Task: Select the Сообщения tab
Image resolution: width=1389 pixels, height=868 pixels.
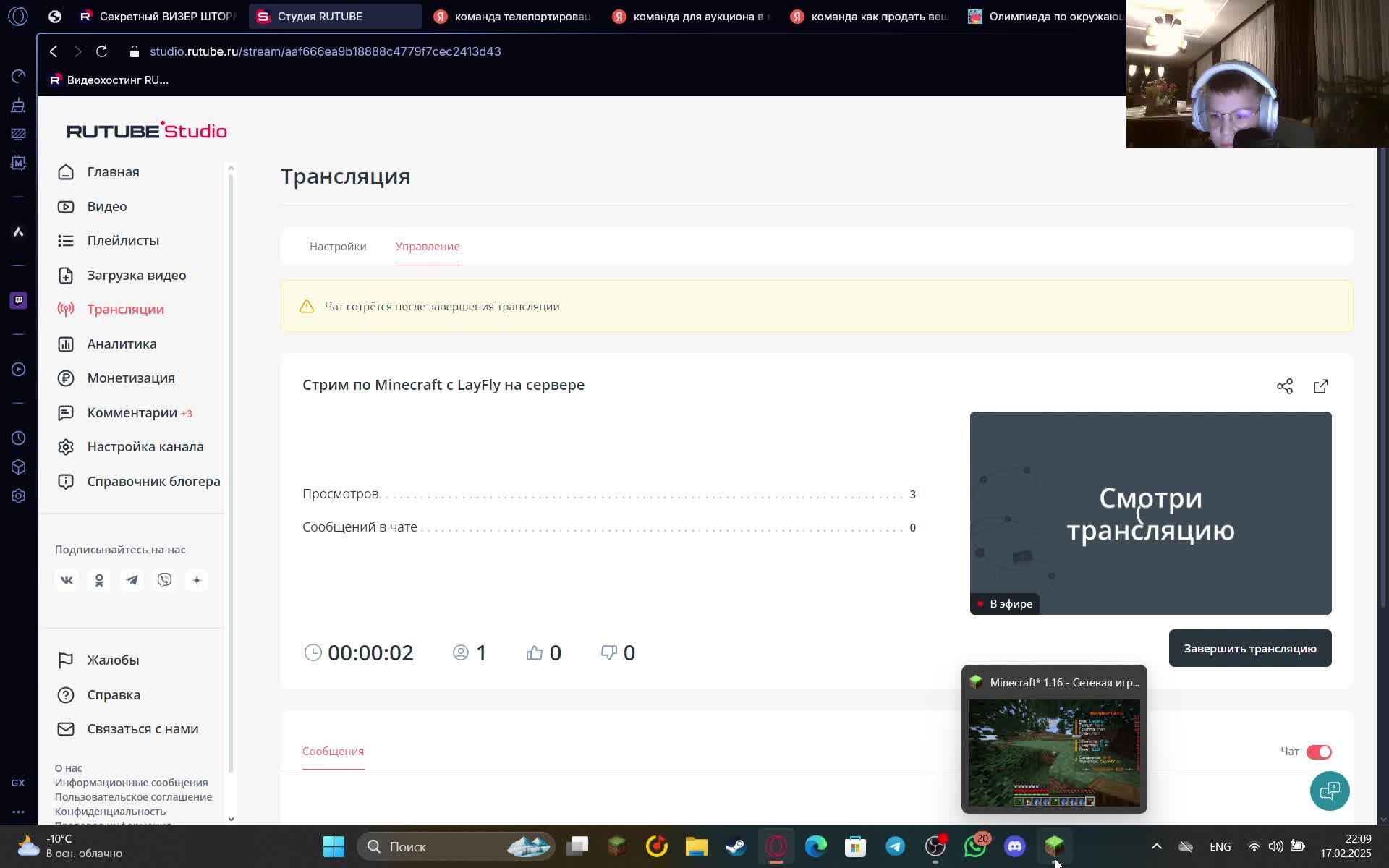Action: 333,752
